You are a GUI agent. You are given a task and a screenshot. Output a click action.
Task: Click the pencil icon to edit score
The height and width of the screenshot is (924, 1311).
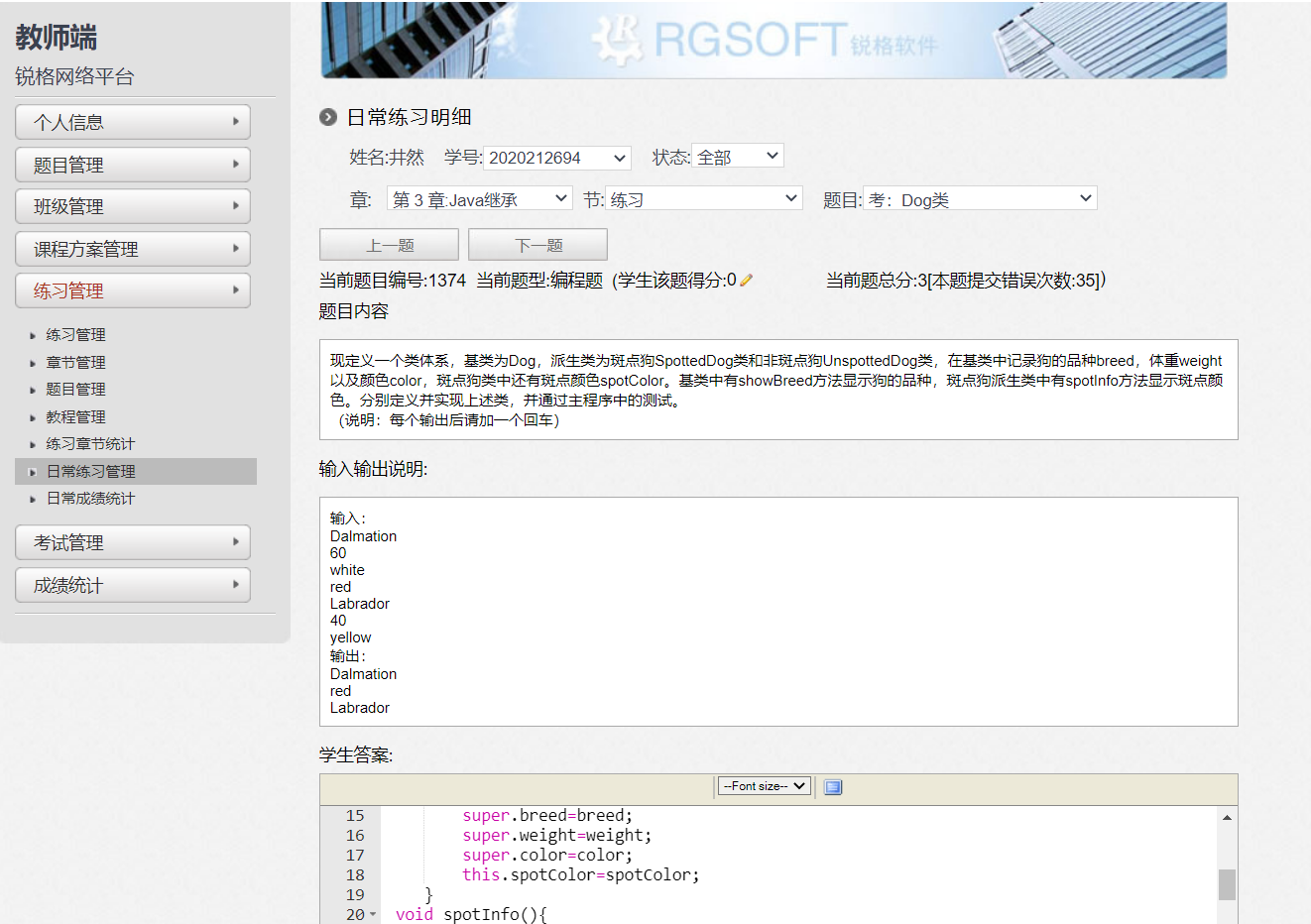point(747,281)
